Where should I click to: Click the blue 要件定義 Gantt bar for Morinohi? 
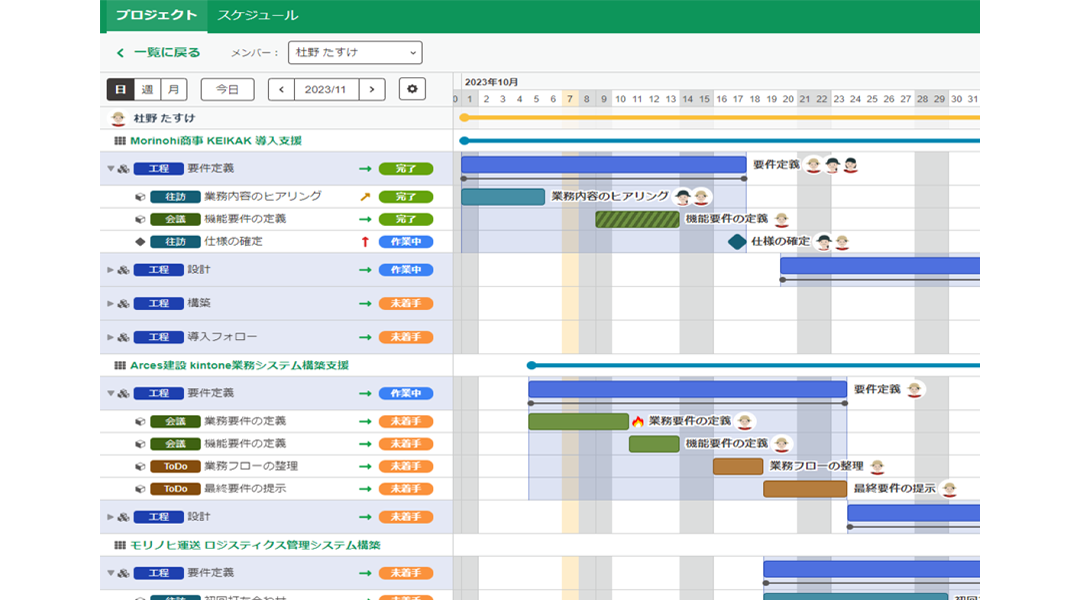(x=603, y=165)
